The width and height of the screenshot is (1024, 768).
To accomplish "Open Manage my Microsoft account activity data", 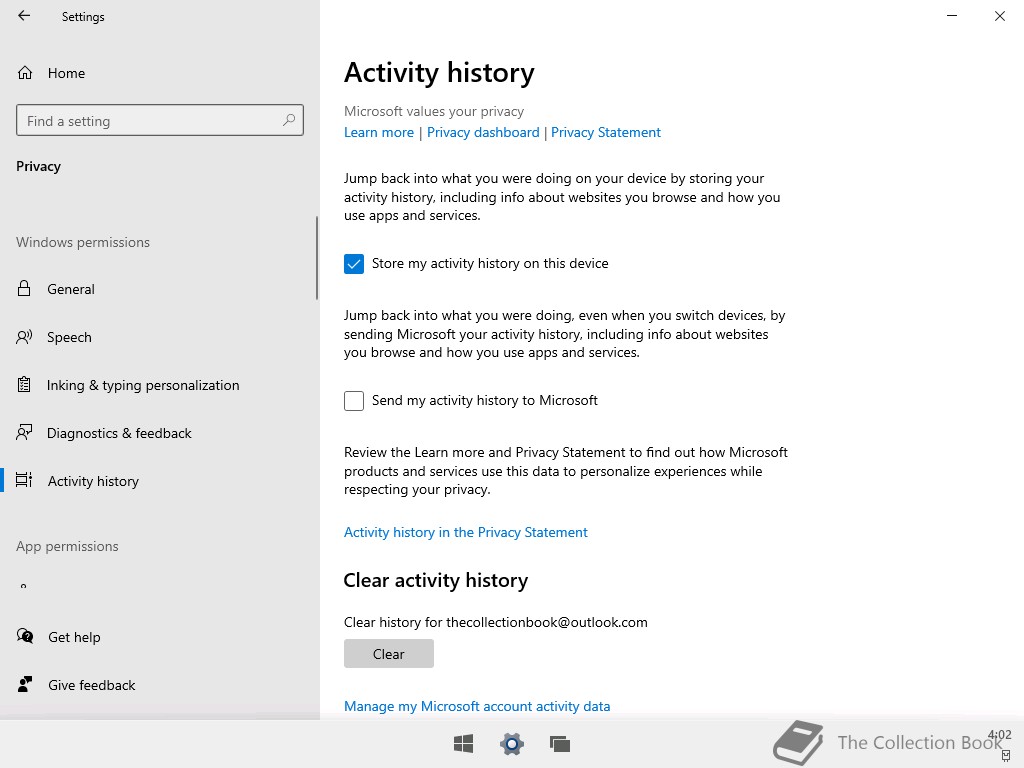I will pos(477,706).
